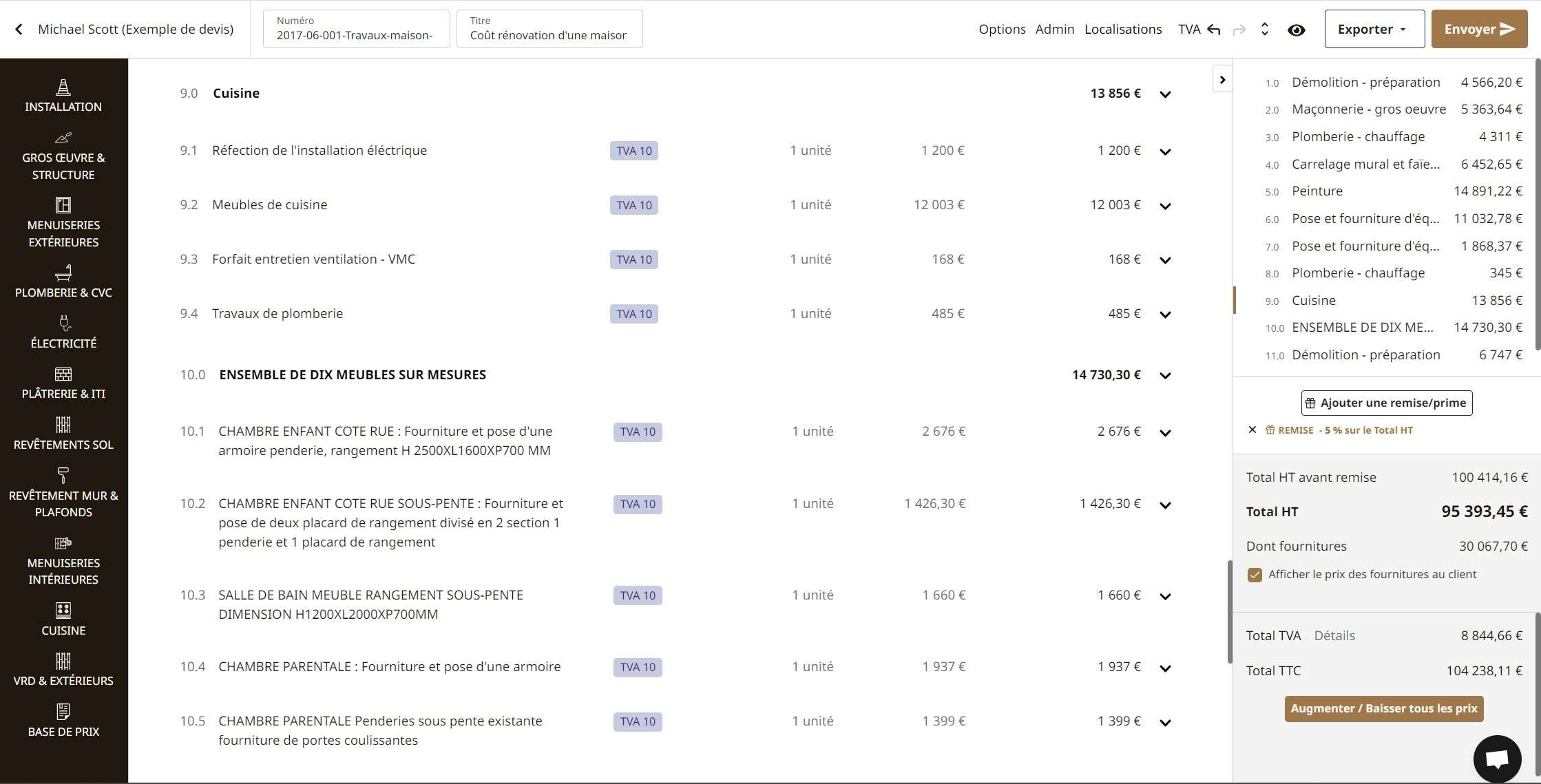Open the Plomberie & CVC section

tap(63, 282)
